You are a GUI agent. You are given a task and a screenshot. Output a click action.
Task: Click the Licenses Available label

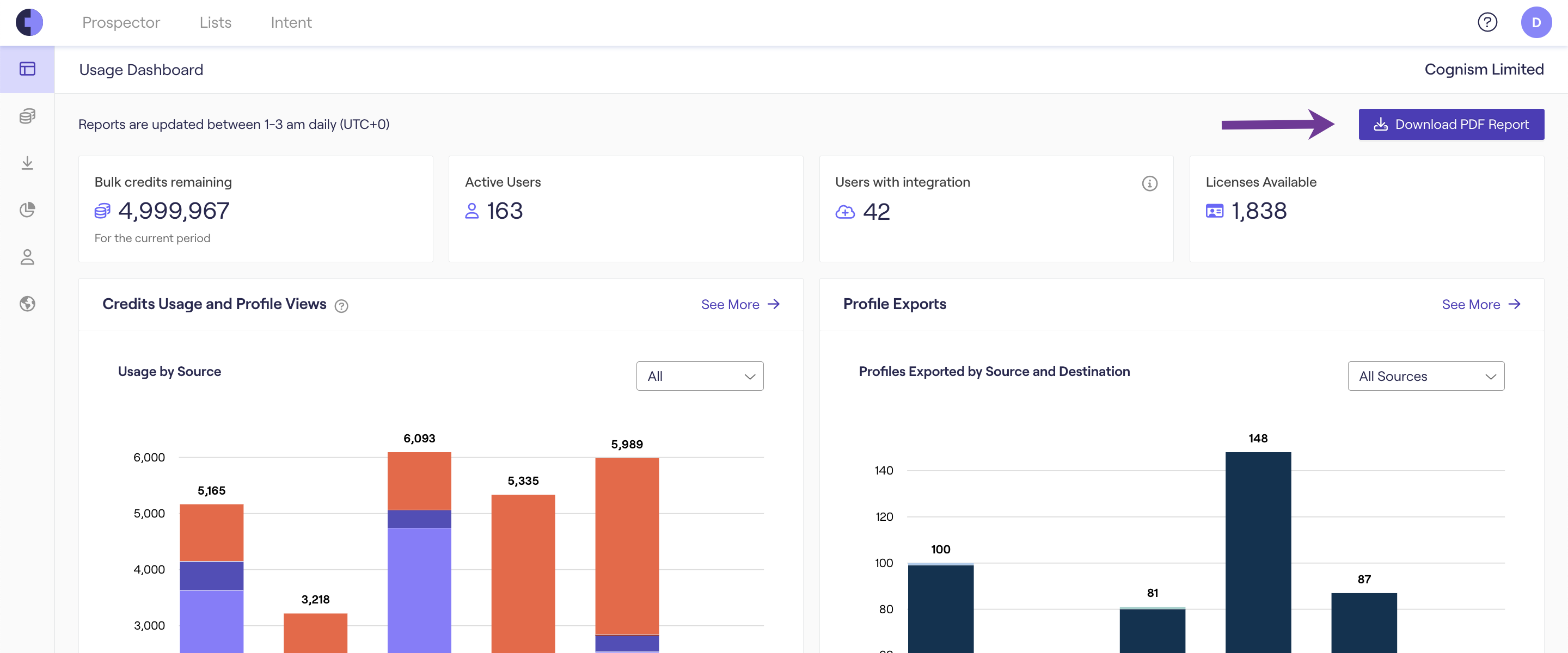[x=1260, y=182]
